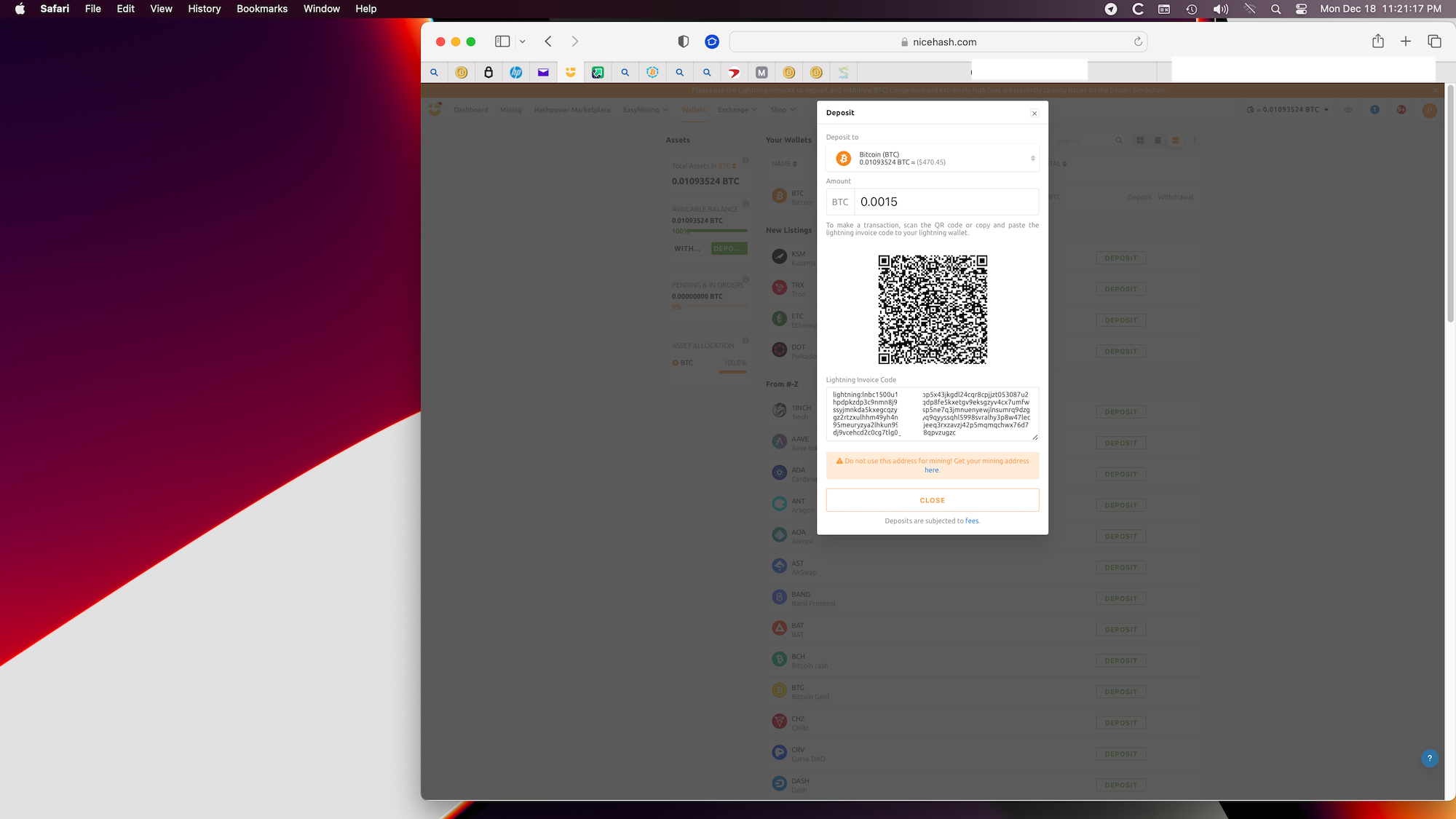This screenshot has height=819, width=1456.
Task: Switch wallets to grid view
Action: pyautogui.click(x=1140, y=141)
